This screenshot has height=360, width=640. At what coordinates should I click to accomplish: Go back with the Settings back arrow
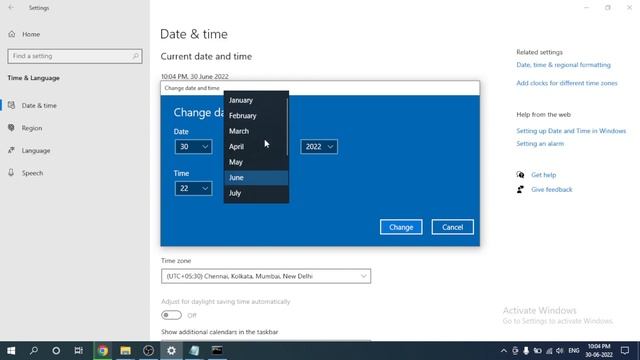click(x=11, y=7)
